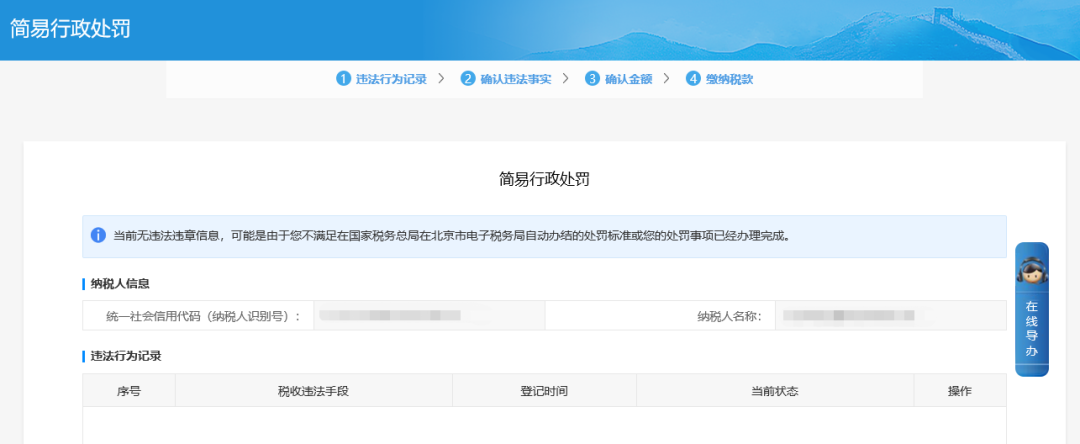Click the step 1 circle icon

click(344, 78)
